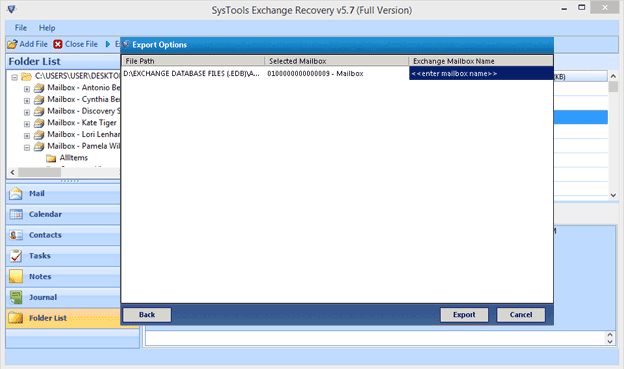Viewport: 624px width, 369px height.
Task: Open the Help menu
Action: pyautogui.click(x=47, y=28)
